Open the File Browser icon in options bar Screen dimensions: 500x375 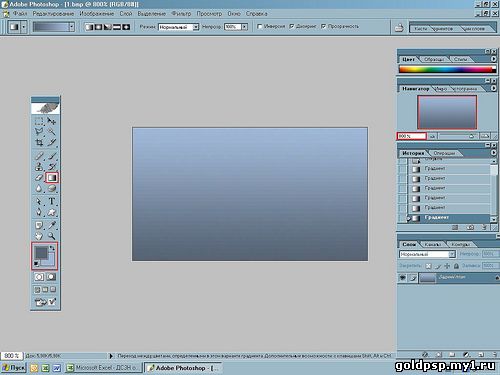[x=399, y=27]
